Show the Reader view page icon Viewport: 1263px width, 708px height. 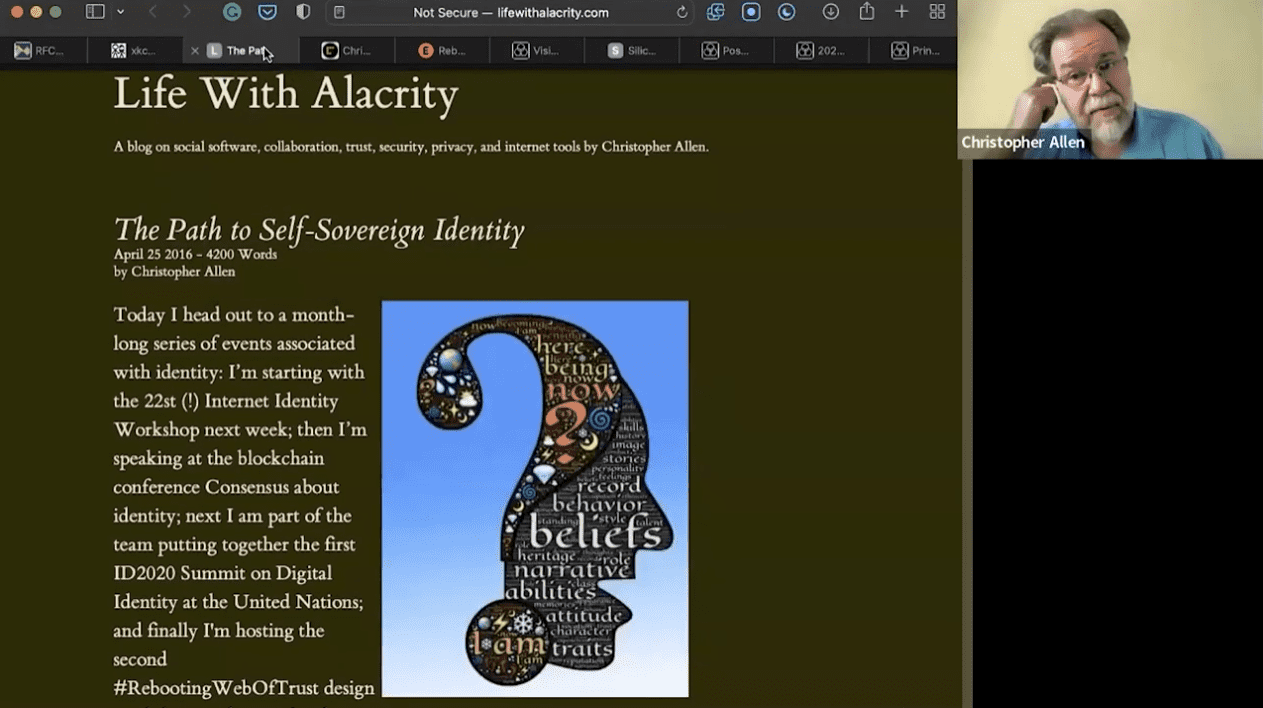(x=340, y=13)
